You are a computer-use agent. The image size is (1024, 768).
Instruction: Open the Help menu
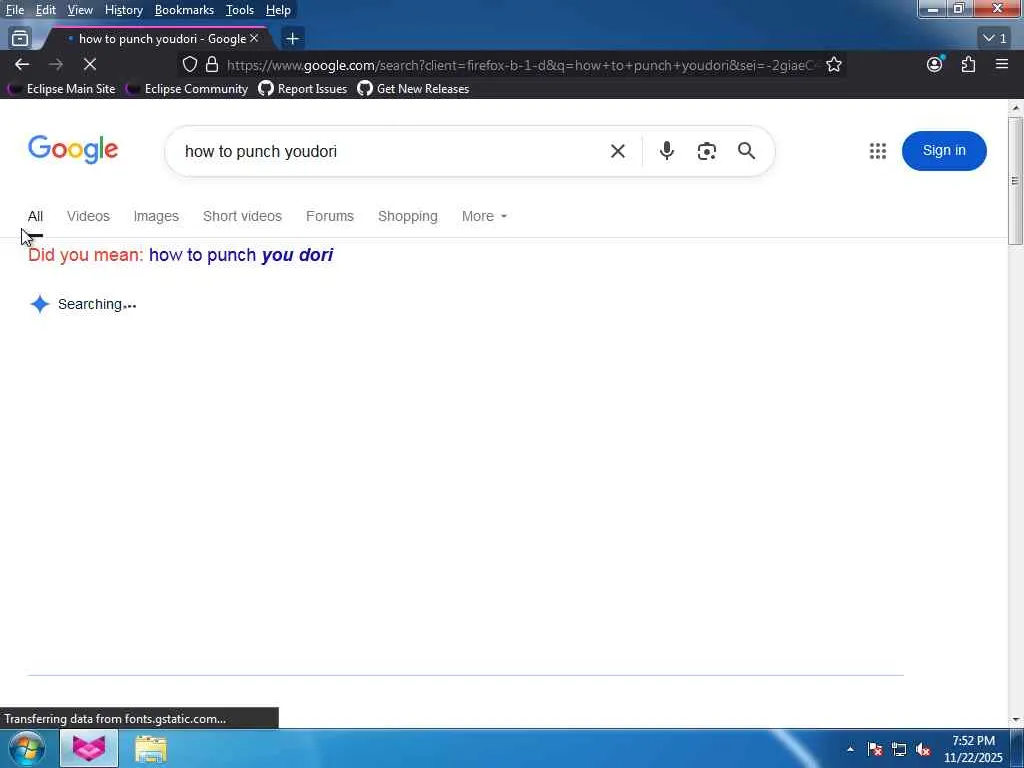(x=278, y=10)
